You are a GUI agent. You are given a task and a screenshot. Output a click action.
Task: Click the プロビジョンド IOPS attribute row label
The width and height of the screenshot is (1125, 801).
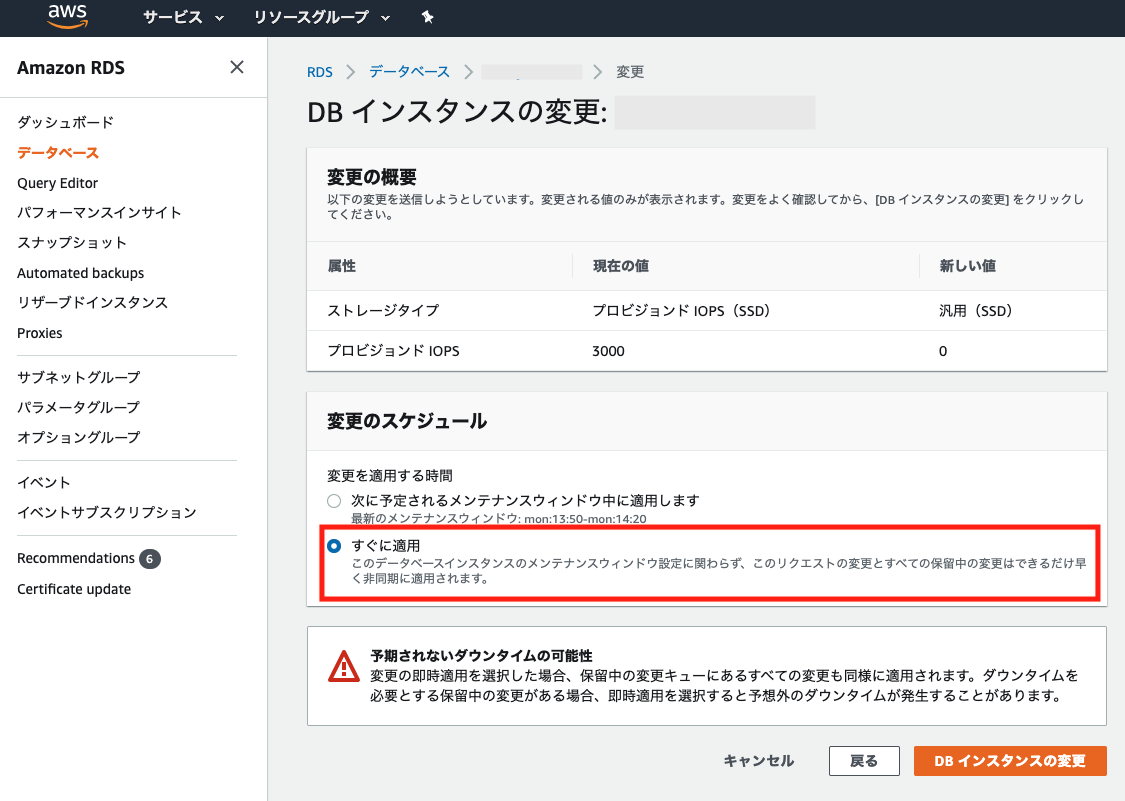(x=393, y=351)
